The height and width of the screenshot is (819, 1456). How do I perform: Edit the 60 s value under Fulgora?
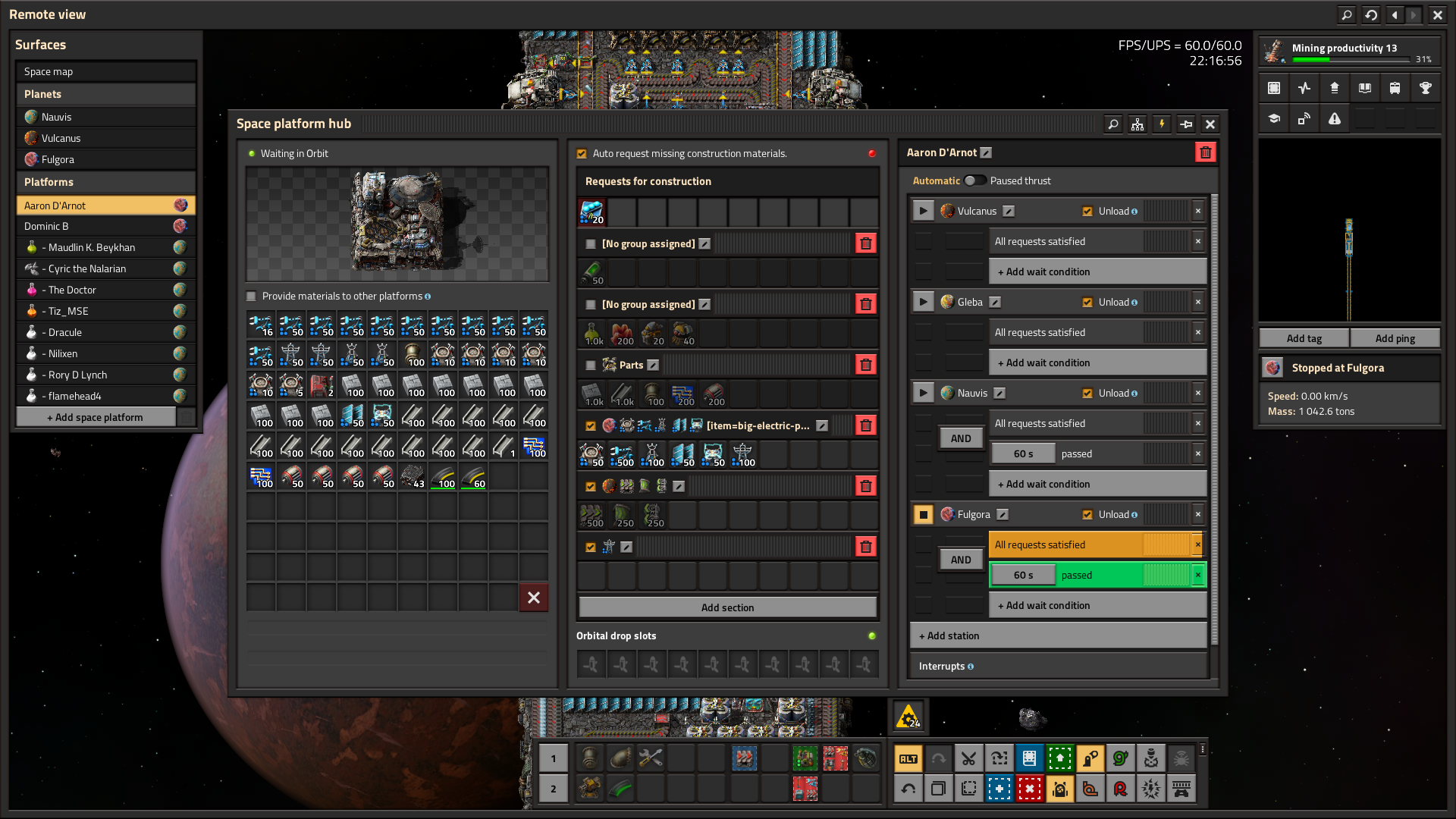click(x=1023, y=575)
